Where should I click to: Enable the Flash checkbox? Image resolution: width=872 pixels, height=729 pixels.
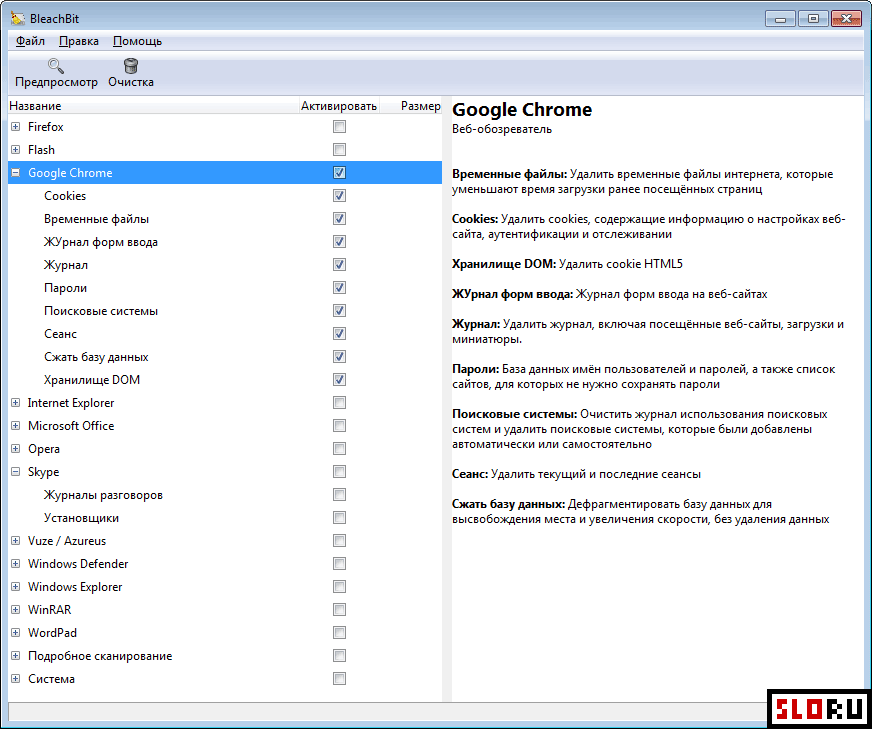point(339,150)
